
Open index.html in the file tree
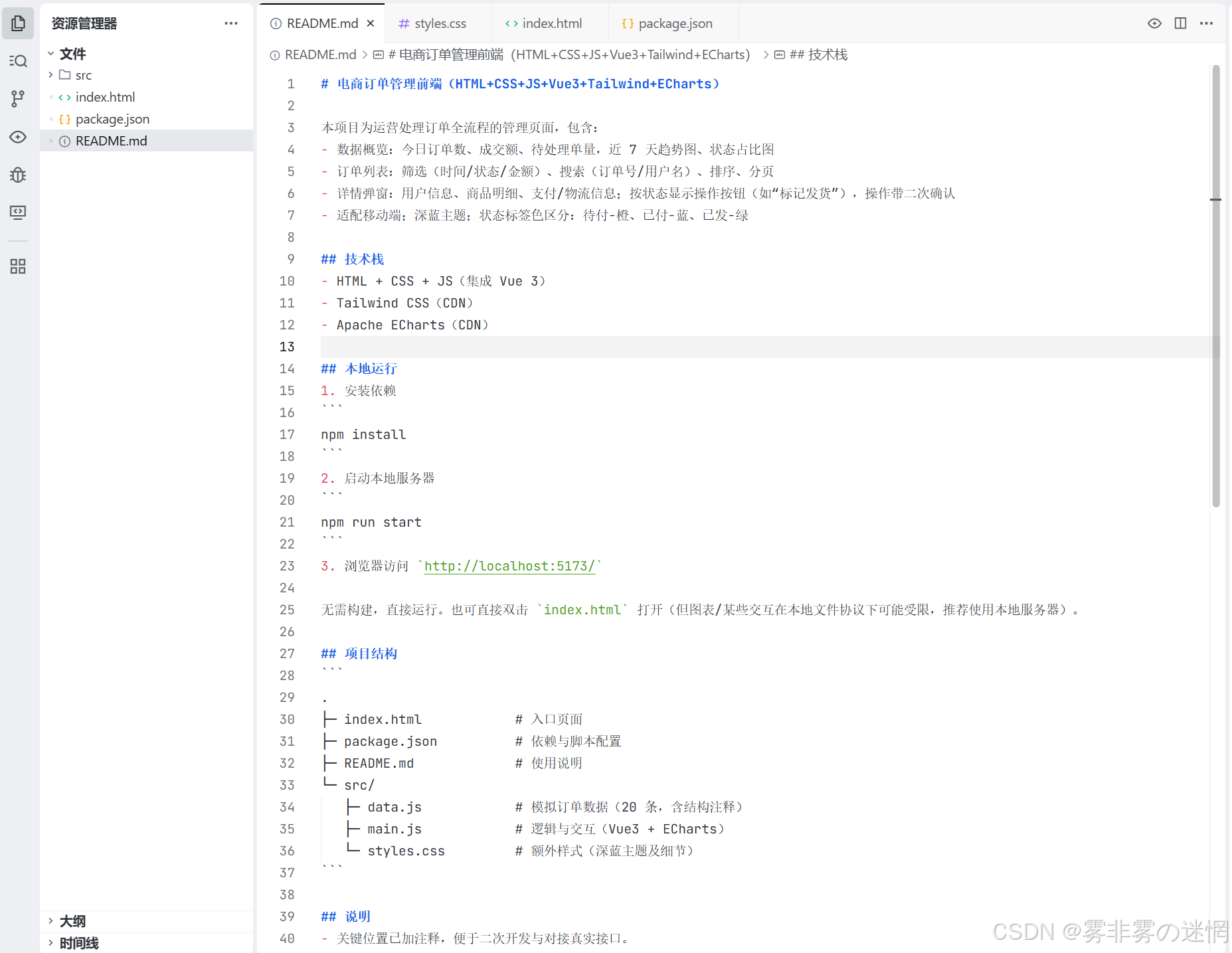click(105, 97)
